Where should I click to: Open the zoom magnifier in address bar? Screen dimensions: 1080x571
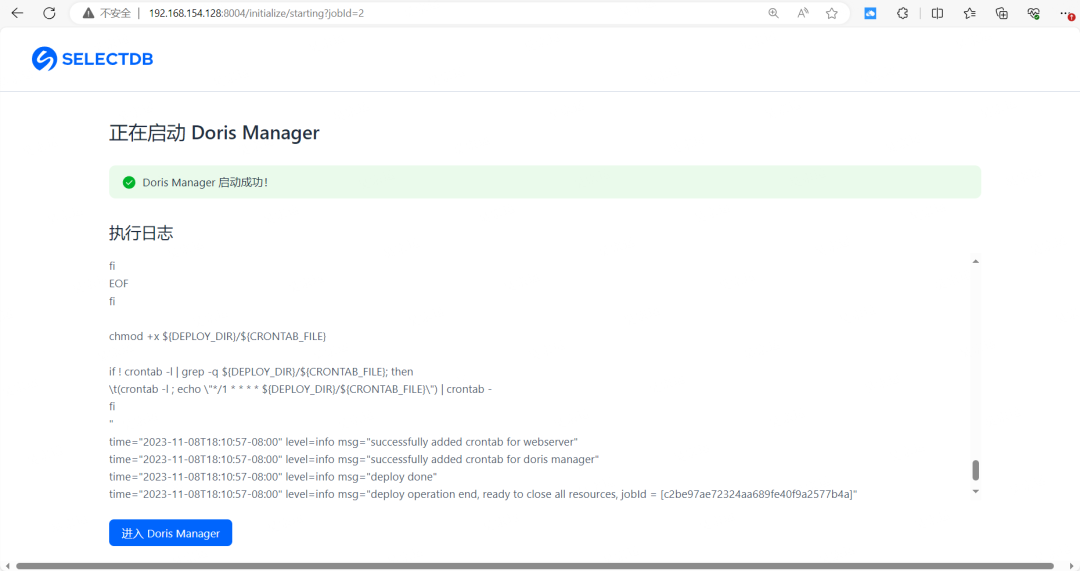[773, 13]
